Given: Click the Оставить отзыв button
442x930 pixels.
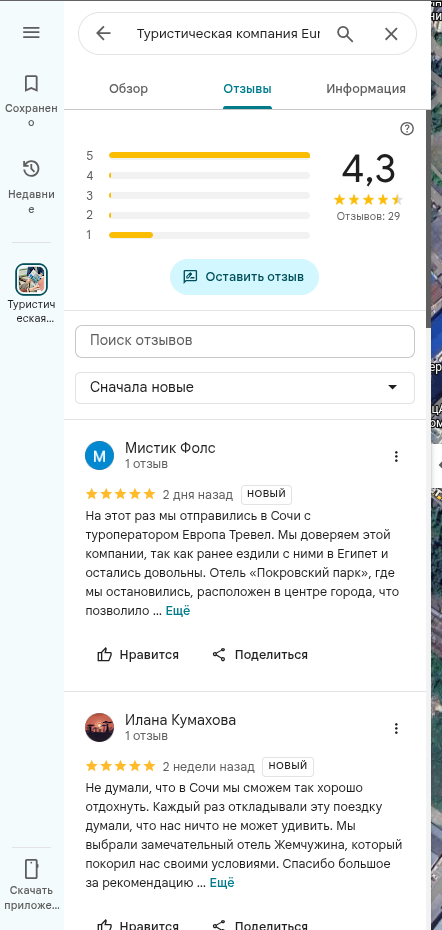Looking at the screenshot, I should pyautogui.click(x=244, y=277).
